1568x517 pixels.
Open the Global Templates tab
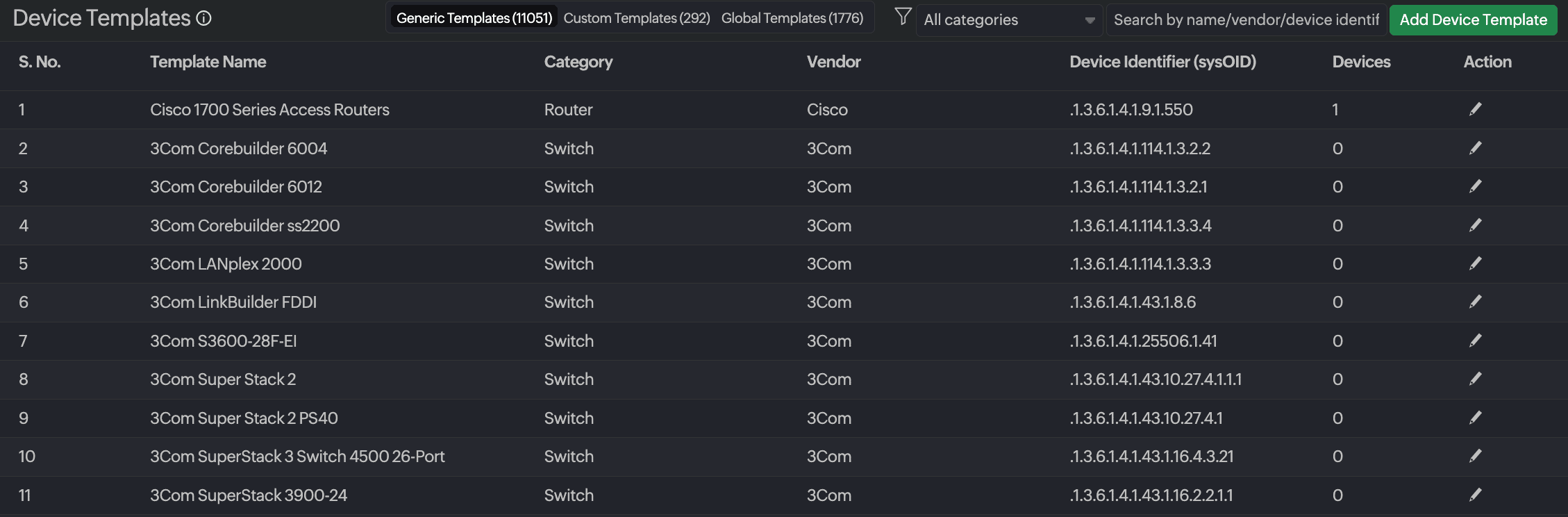tap(792, 18)
